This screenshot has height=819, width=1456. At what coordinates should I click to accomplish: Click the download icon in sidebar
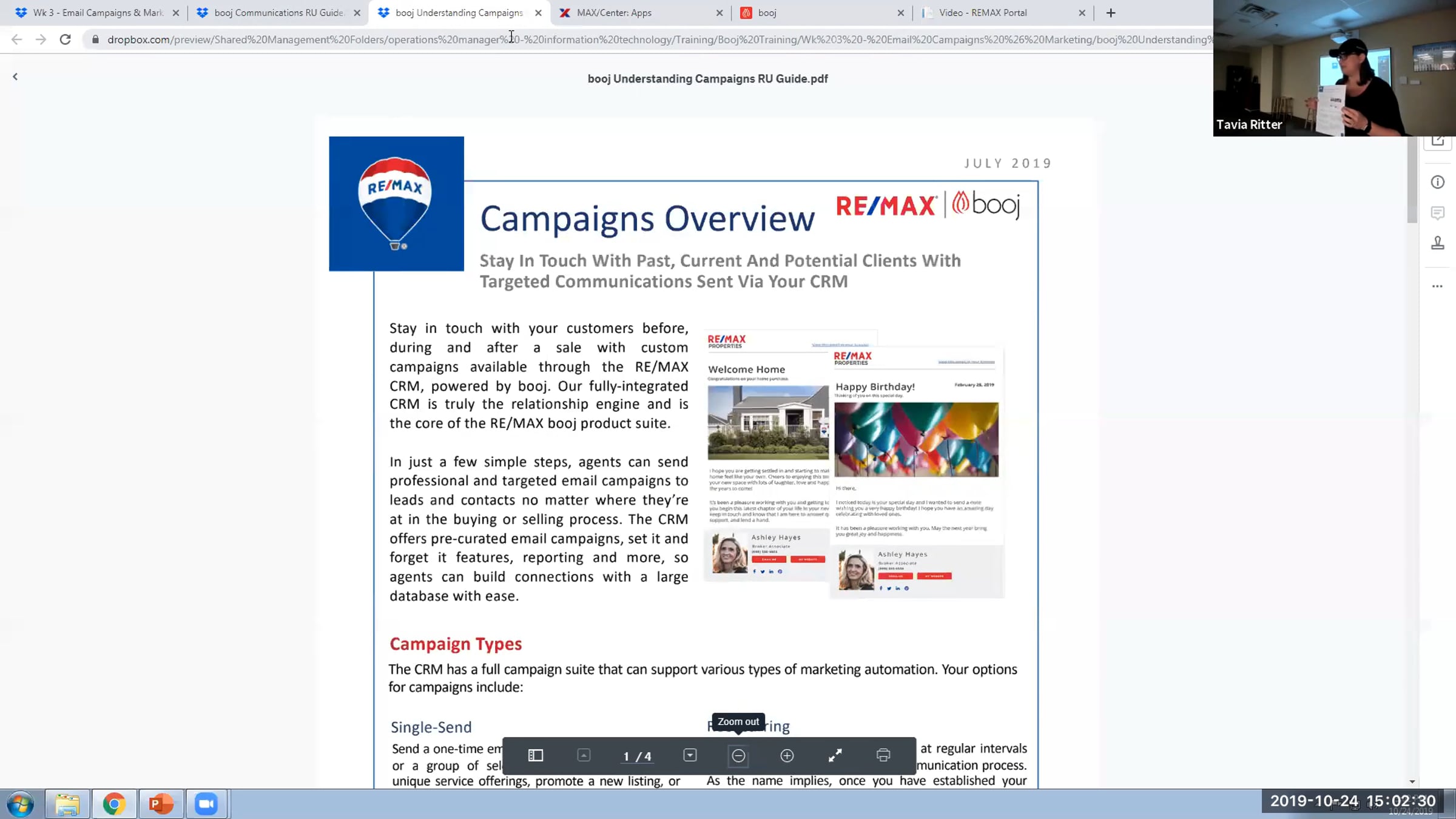click(1437, 243)
